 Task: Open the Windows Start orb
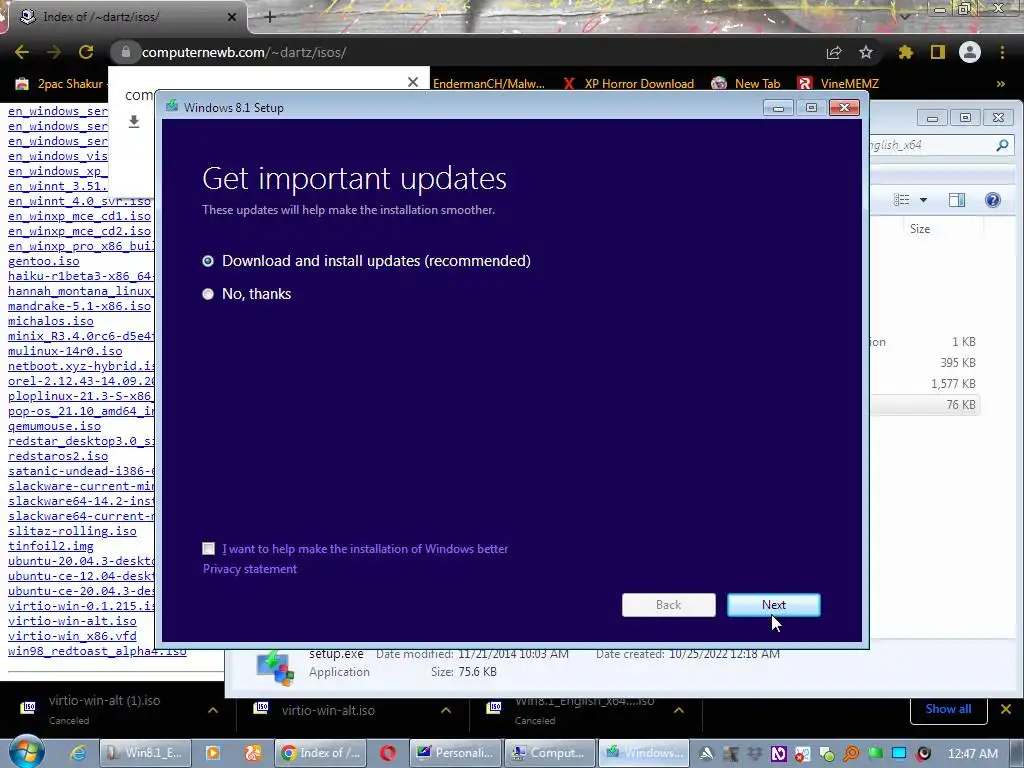click(26, 752)
